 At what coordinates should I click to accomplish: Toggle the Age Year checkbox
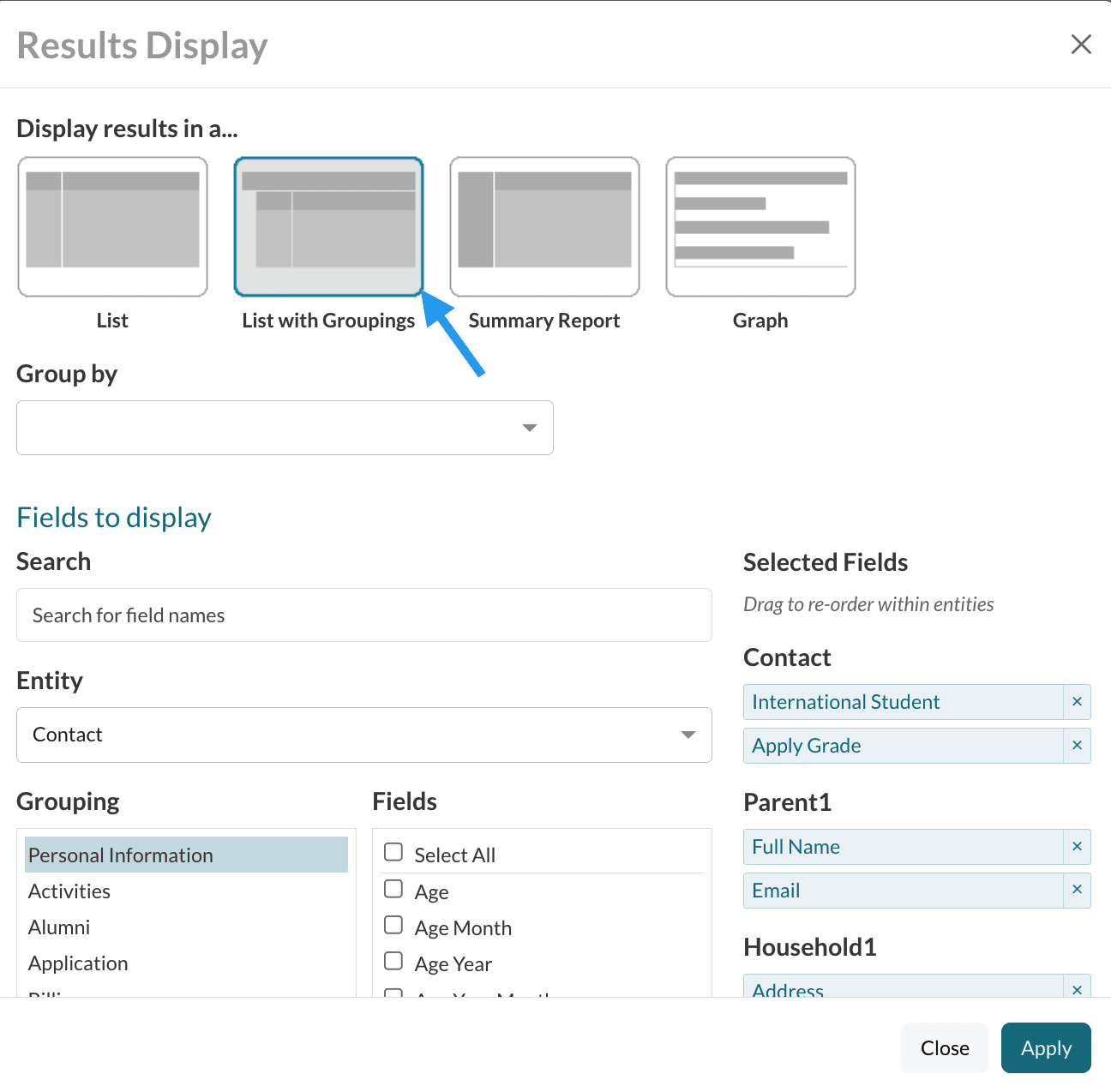pyautogui.click(x=393, y=961)
